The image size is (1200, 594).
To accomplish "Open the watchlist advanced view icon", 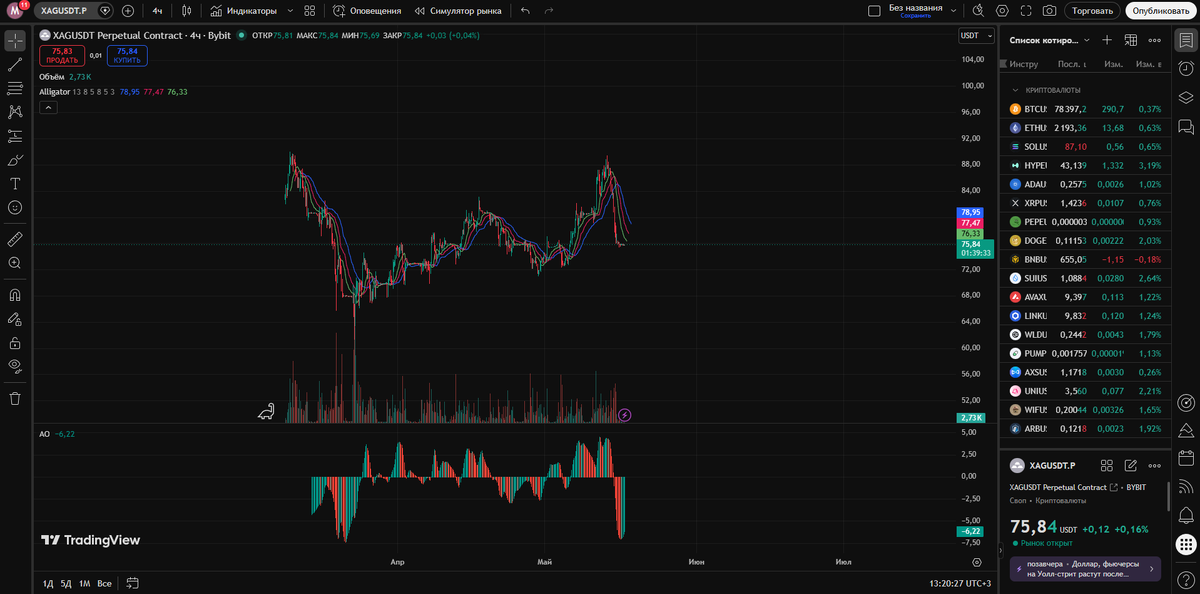I will pos(1131,40).
